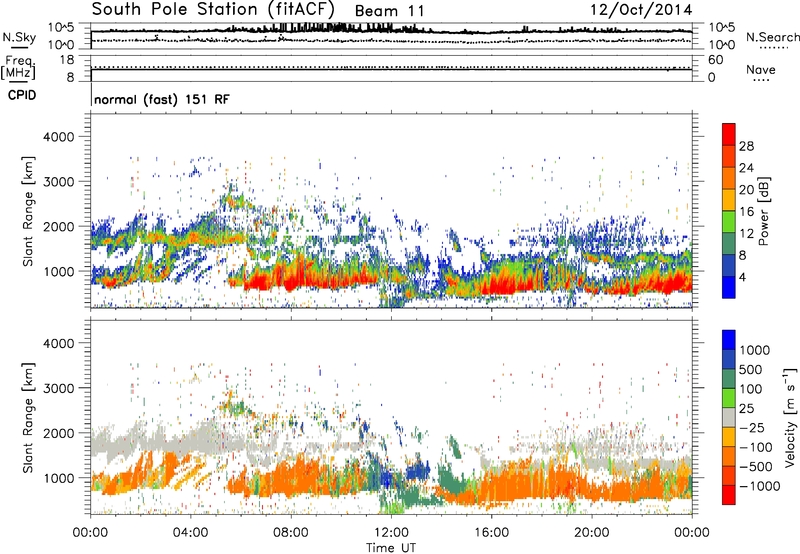This screenshot has width=800, height=554.
Task: Click the velocity panel Slant Range [km] label
Action: tap(28, 418)
